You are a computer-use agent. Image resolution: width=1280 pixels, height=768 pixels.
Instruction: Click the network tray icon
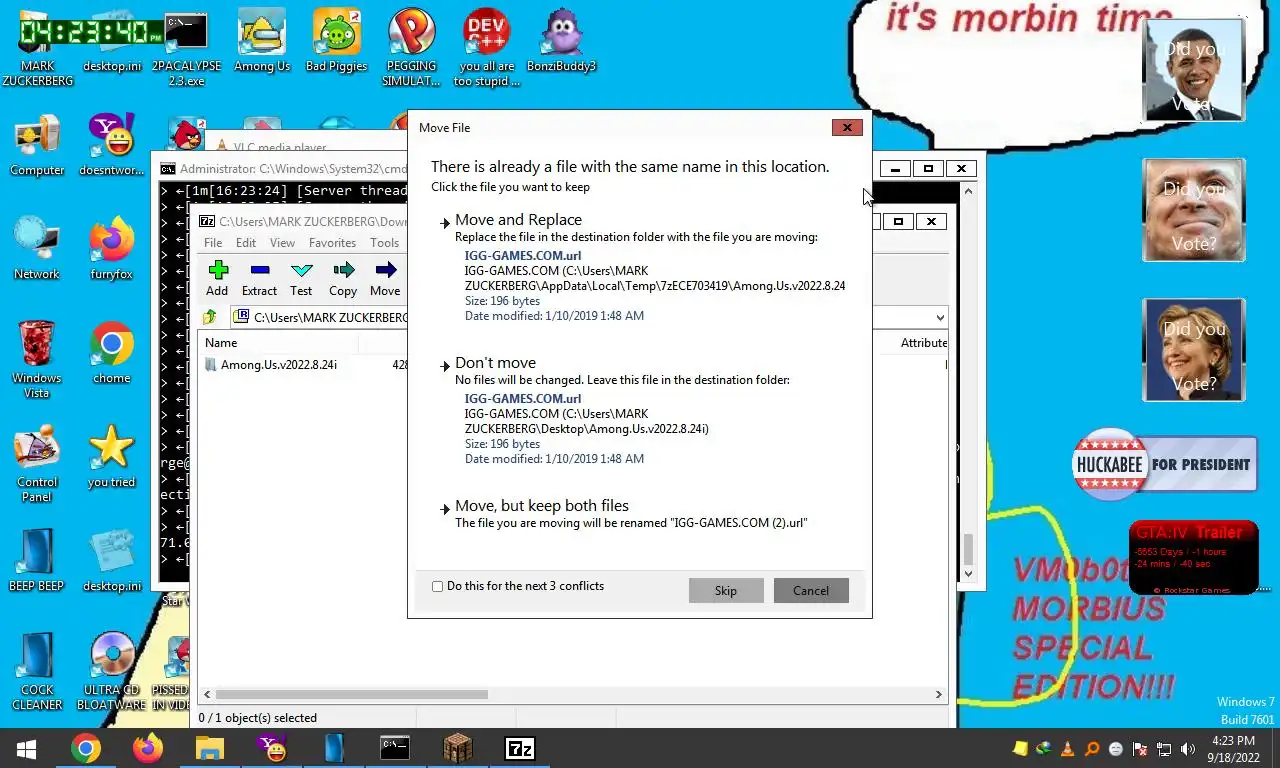[x=1163, y=749]
